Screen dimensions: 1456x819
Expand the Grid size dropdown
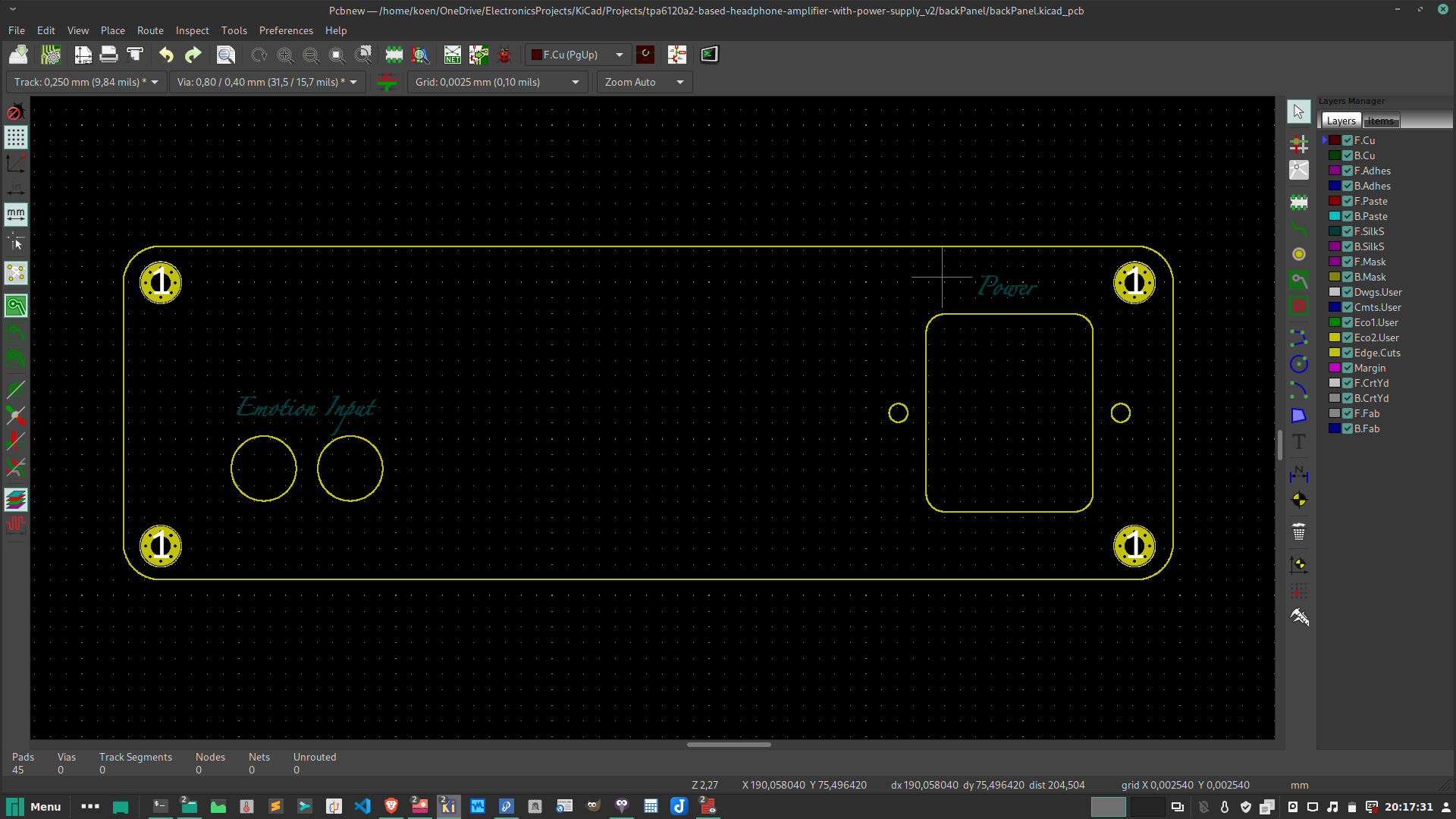coord(497,82)
